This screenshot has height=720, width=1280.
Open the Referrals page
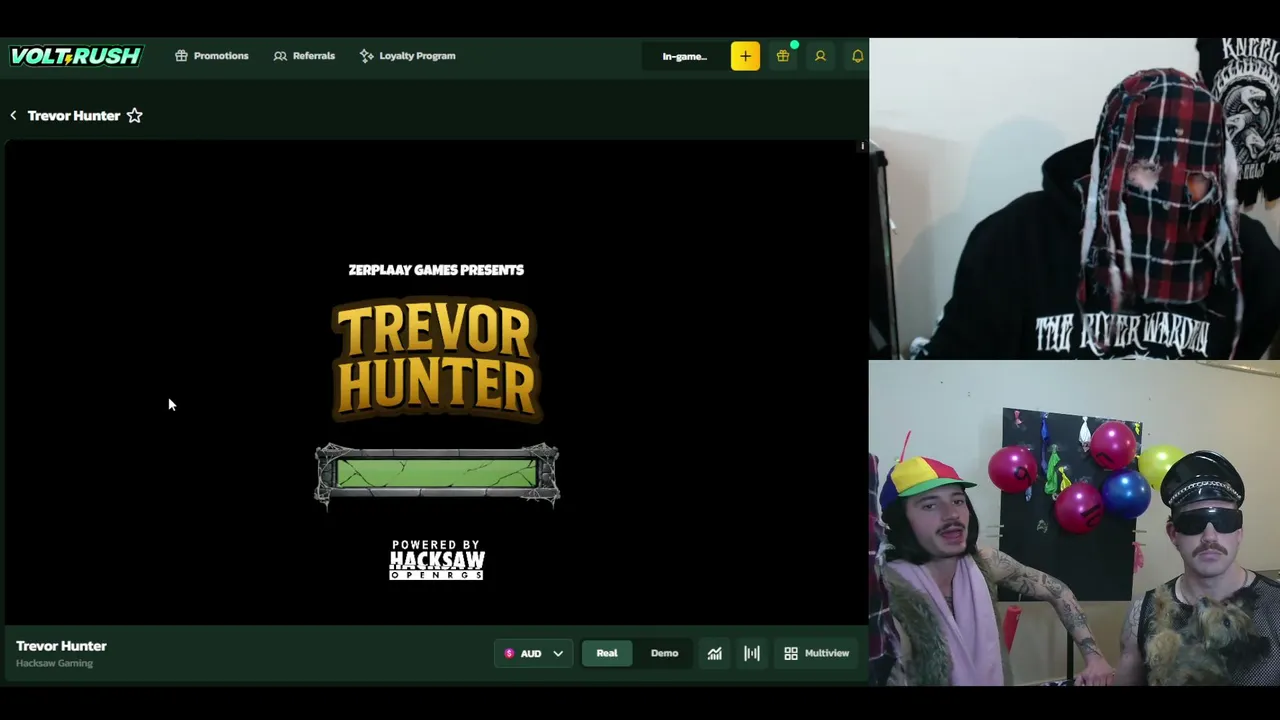304,56
